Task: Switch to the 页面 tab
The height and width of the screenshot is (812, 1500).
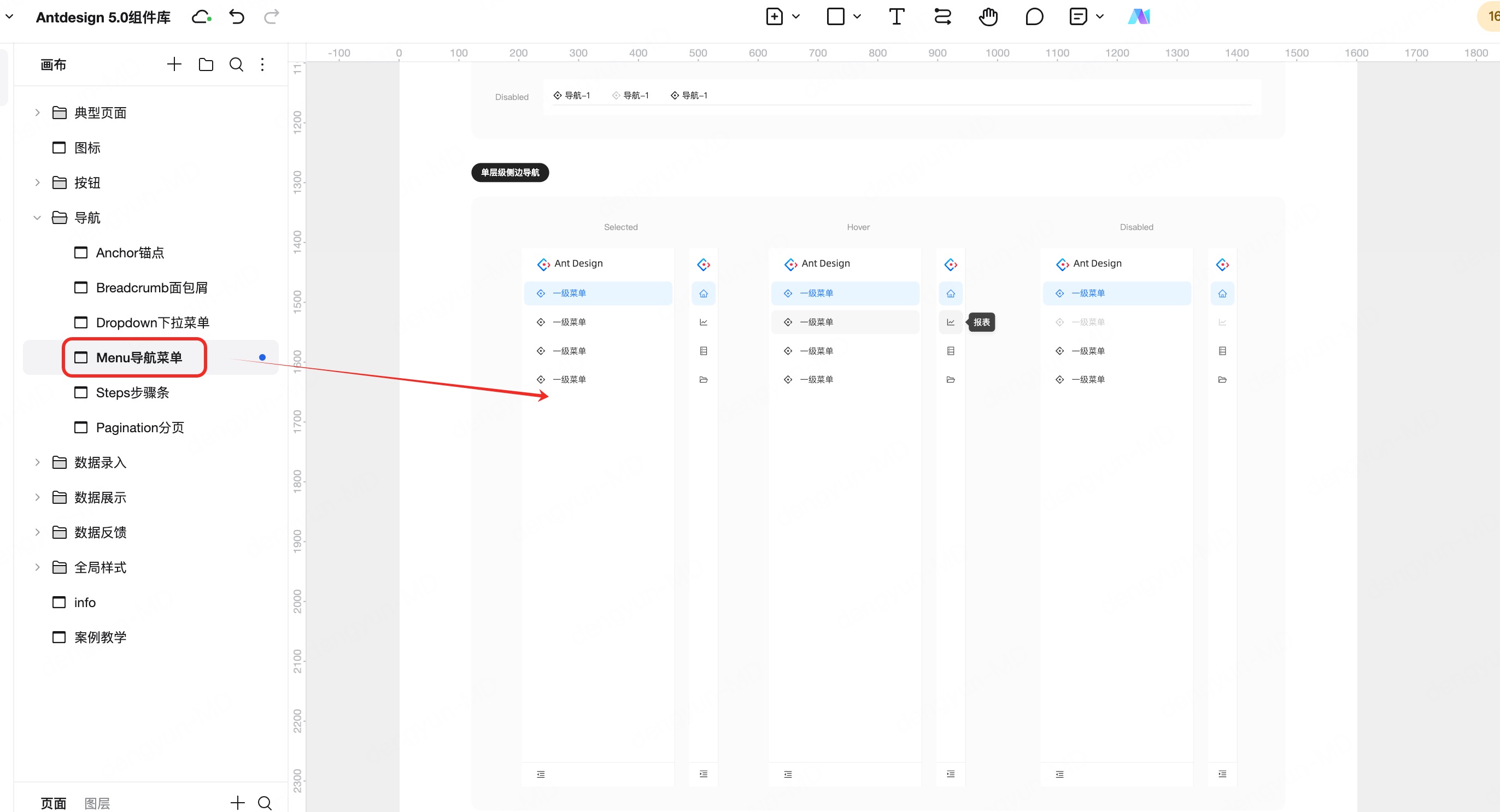Action: pyautogui.click(x=54, y=803)
